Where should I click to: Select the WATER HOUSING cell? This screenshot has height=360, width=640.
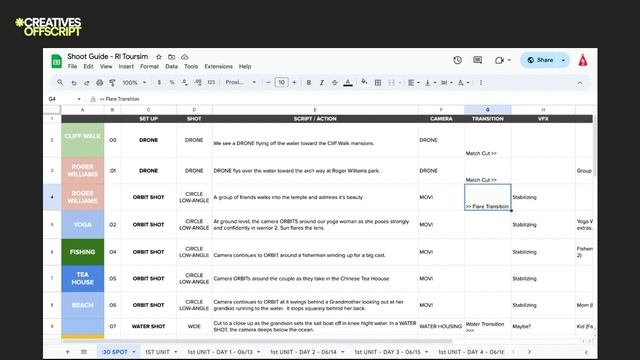(441, 326)
